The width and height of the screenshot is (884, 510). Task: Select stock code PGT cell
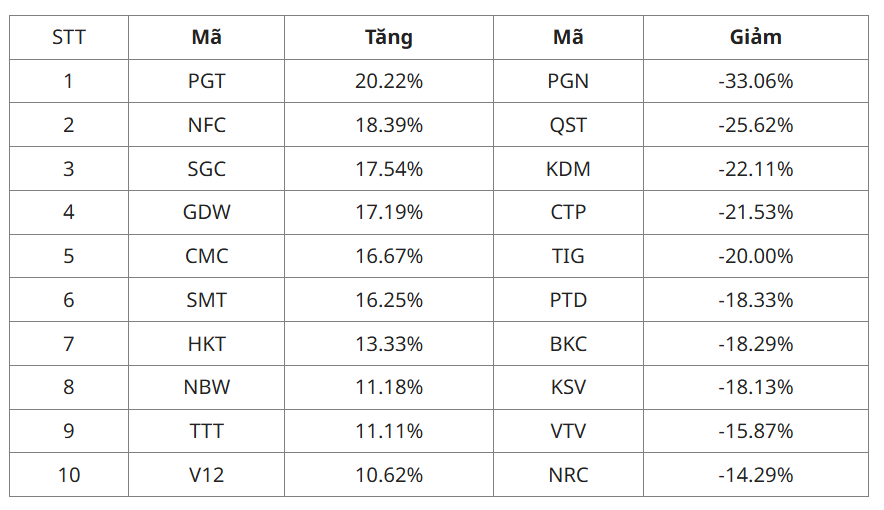(x=206, y=81)
